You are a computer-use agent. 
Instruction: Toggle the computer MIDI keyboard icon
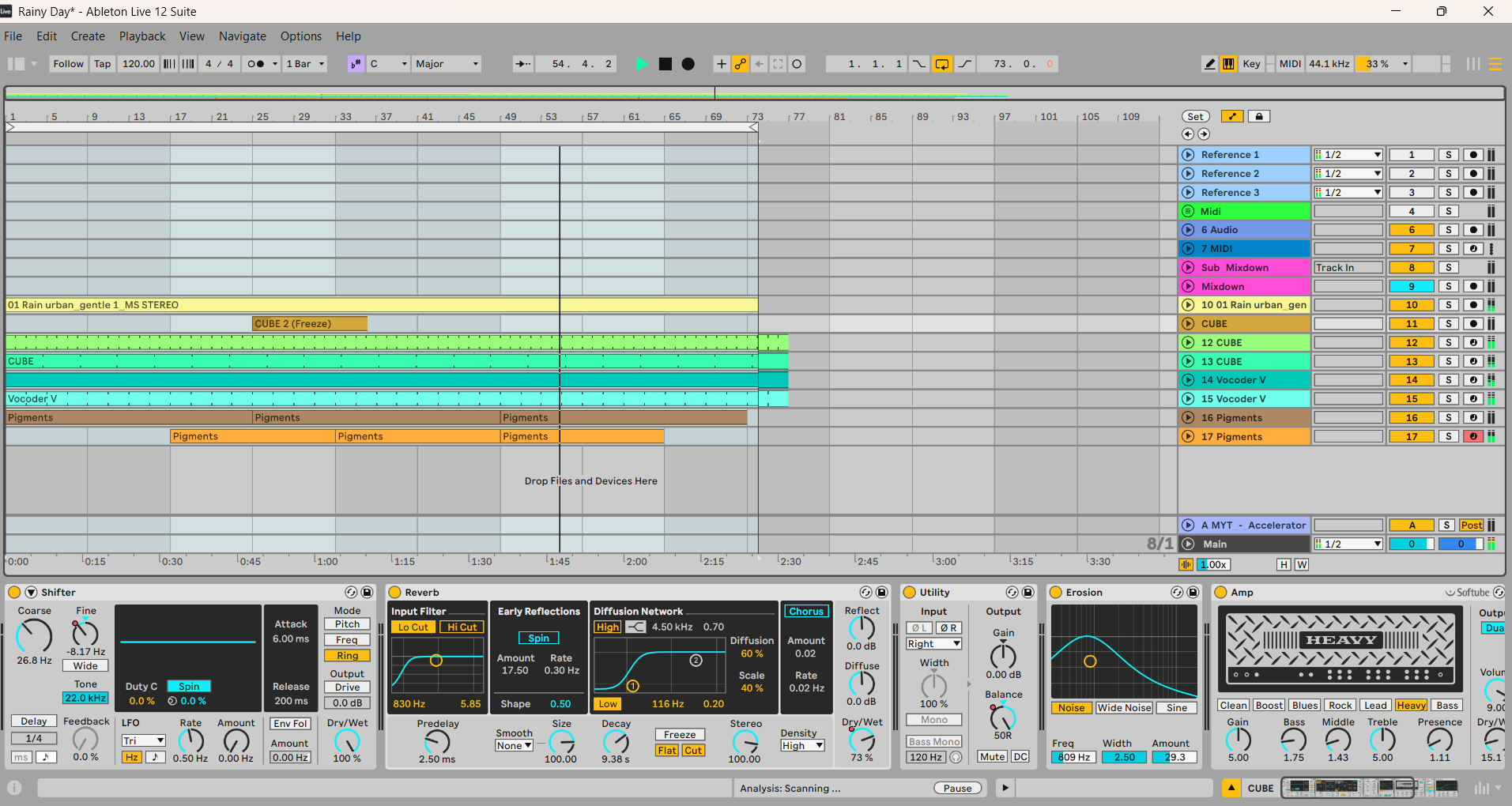[1228, 64]
